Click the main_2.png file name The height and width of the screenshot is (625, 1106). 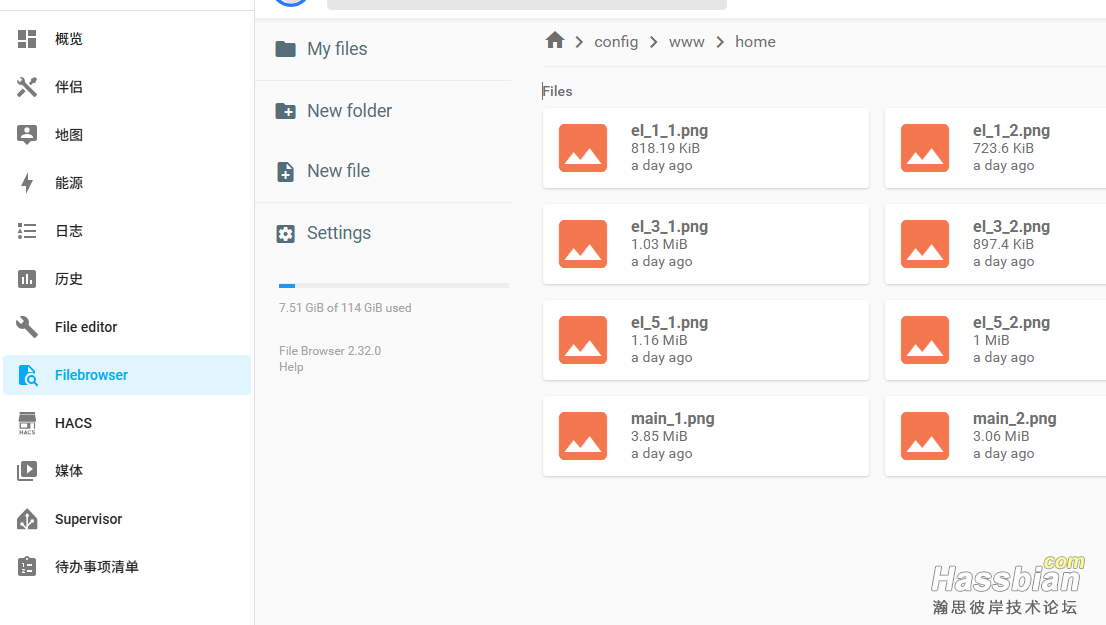pos(1014,418)
